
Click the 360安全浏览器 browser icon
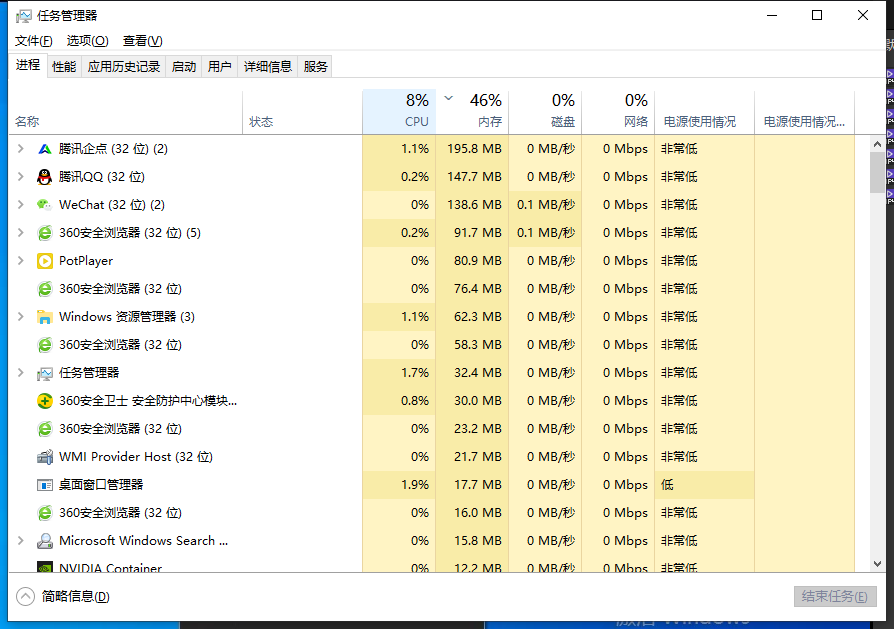coord(43,232)
